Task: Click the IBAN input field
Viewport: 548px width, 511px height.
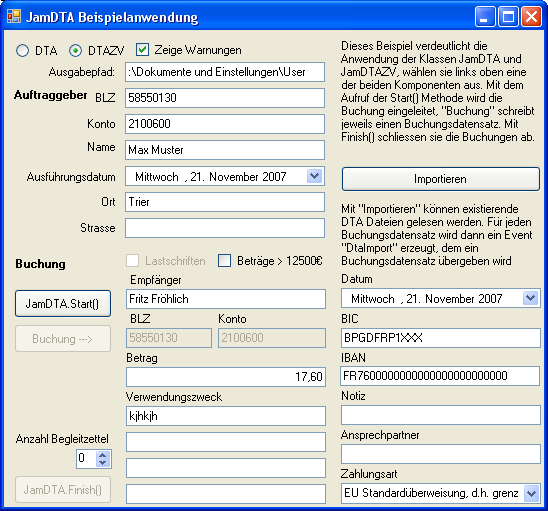Action: tap(440, 376)
